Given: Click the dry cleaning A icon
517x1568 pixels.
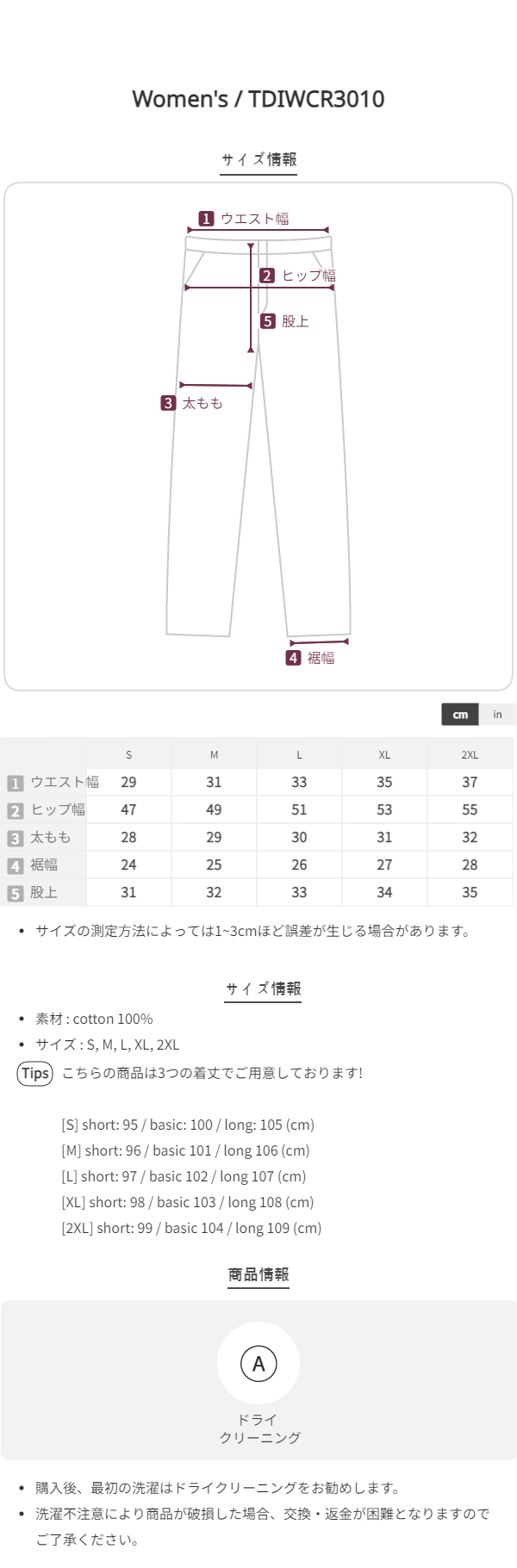Looking at the screenshot, I should (x=258, y=1363).
